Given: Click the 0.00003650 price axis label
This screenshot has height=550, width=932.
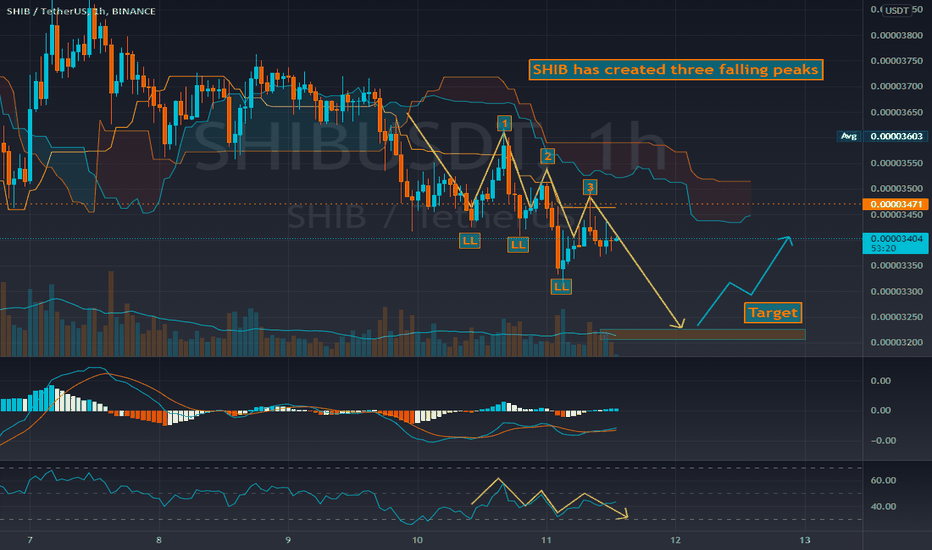Looking at the screenshot, I should click(896, 112).
